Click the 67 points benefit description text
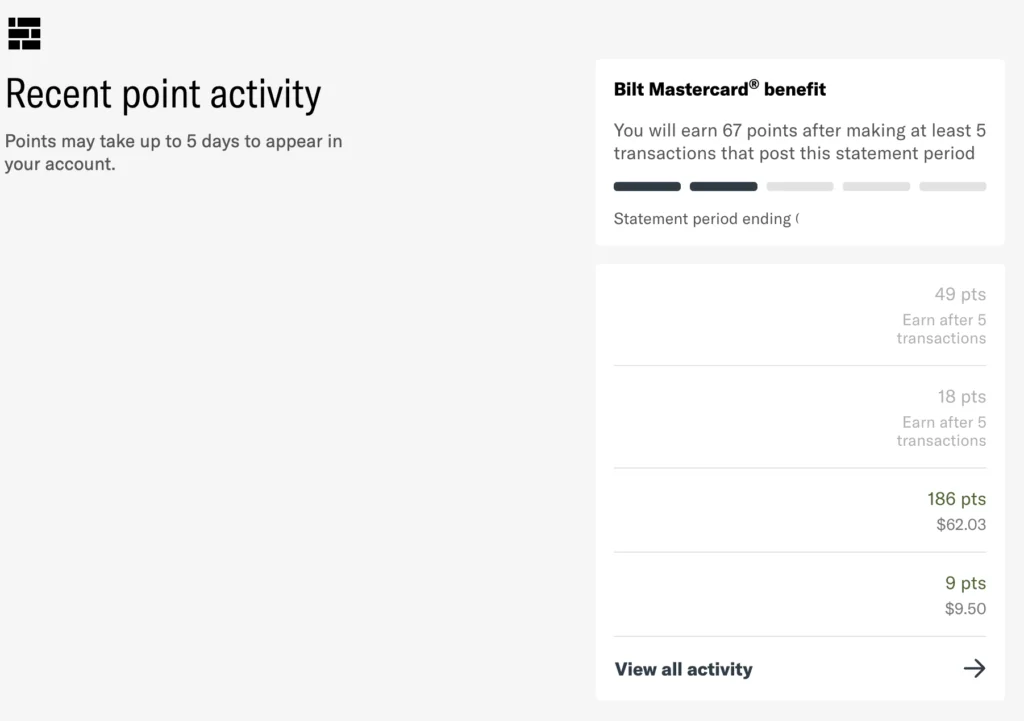The width and height of the screenshot is (1024, 721). click(x=799, y=141)
